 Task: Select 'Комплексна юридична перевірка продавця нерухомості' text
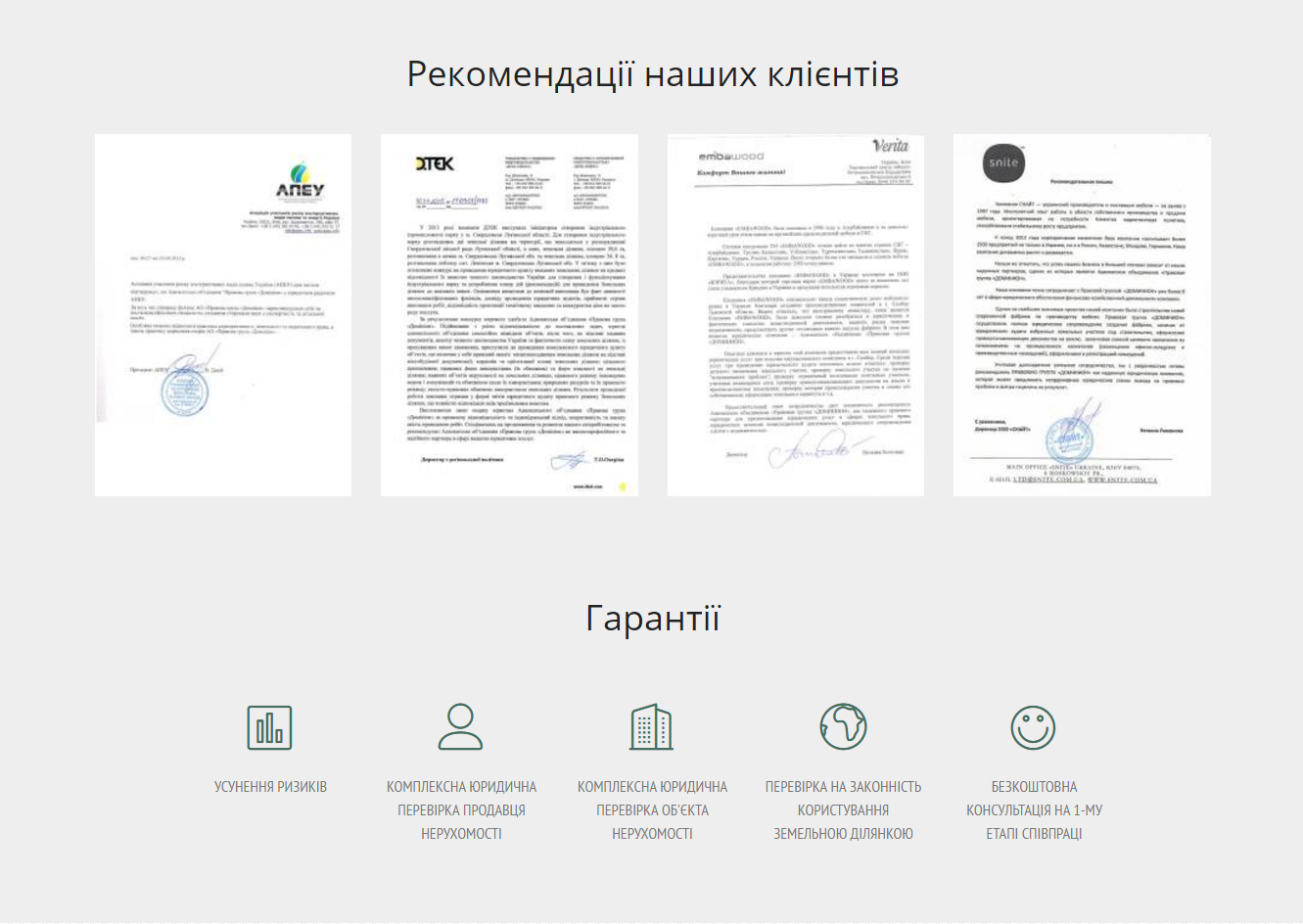[x=461, y=810]
